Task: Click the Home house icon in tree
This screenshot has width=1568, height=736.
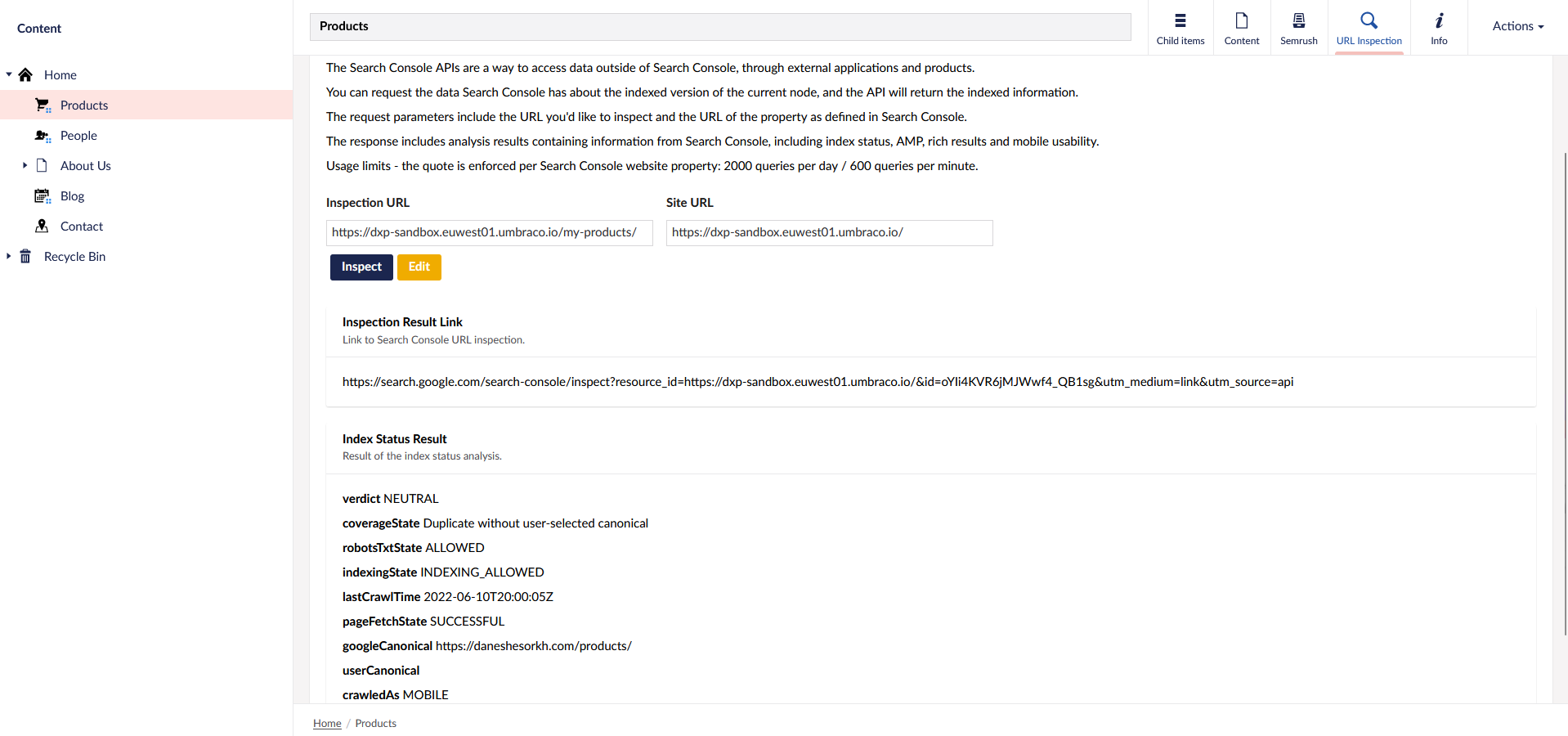Action: pyautogui.click(x=26, y=75)
